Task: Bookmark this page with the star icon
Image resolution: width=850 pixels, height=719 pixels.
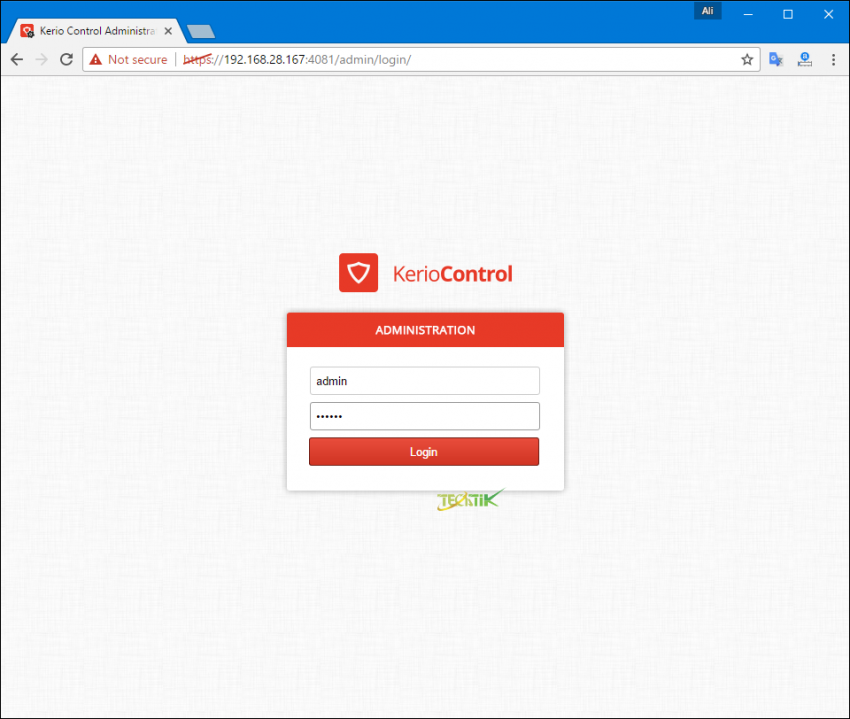Action: click(747, 59)
